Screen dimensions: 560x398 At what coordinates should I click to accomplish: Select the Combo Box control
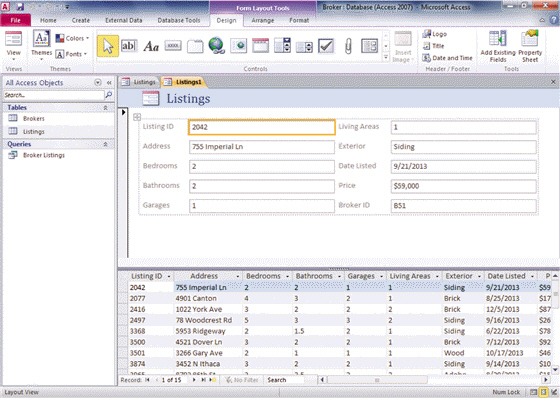click(x=282, y=46)
